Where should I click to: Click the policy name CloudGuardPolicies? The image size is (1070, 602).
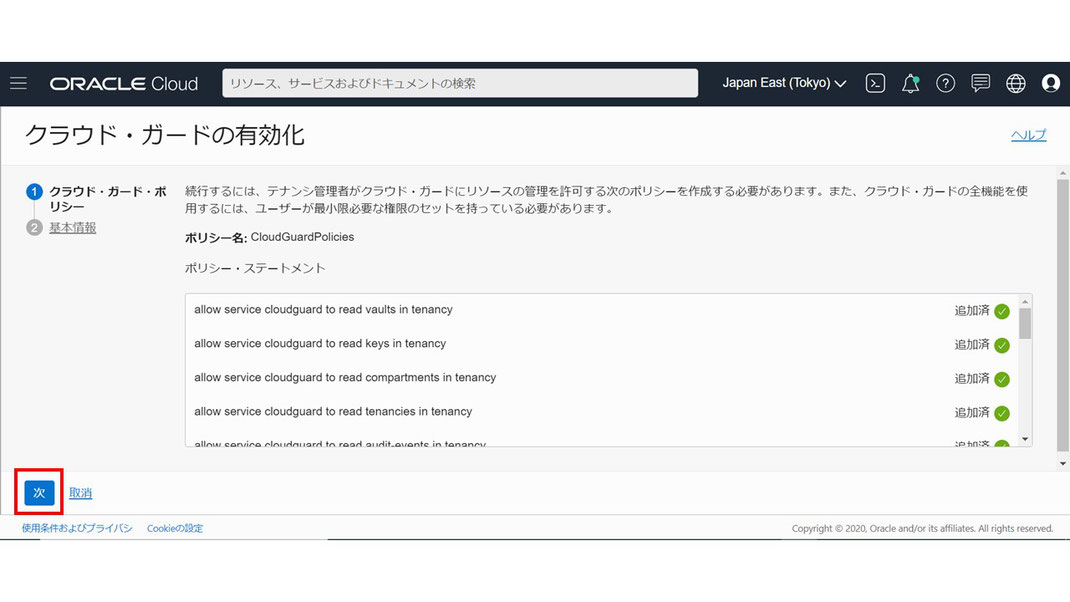click(302, 238)
